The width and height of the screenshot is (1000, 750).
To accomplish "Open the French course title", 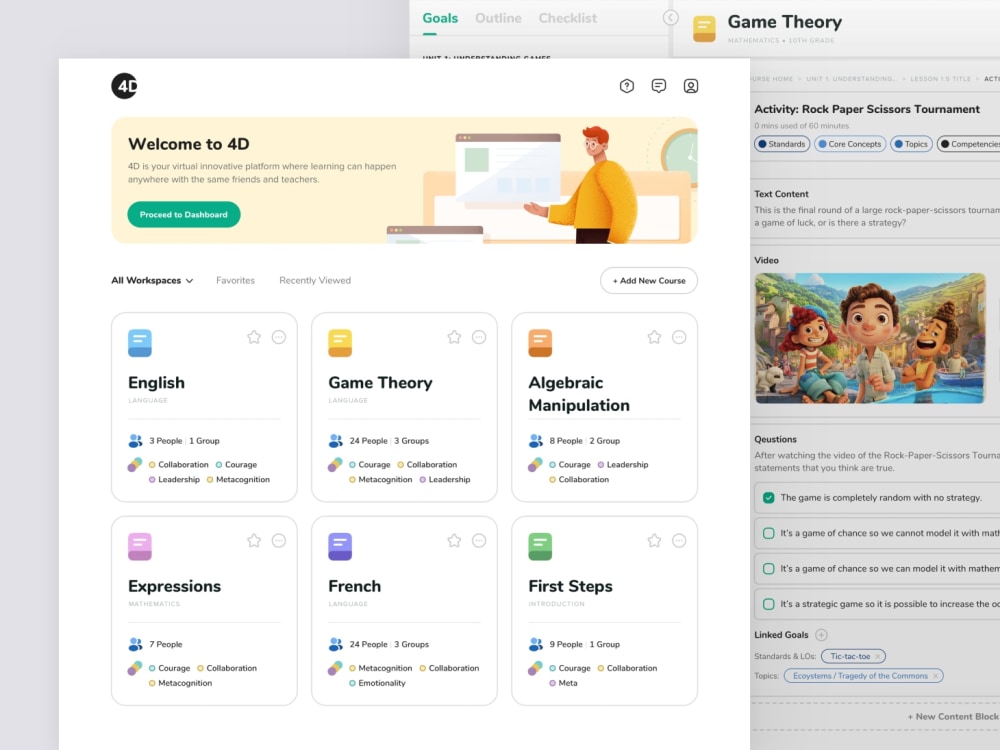I will pyautogui.click(x=355, y=586).
